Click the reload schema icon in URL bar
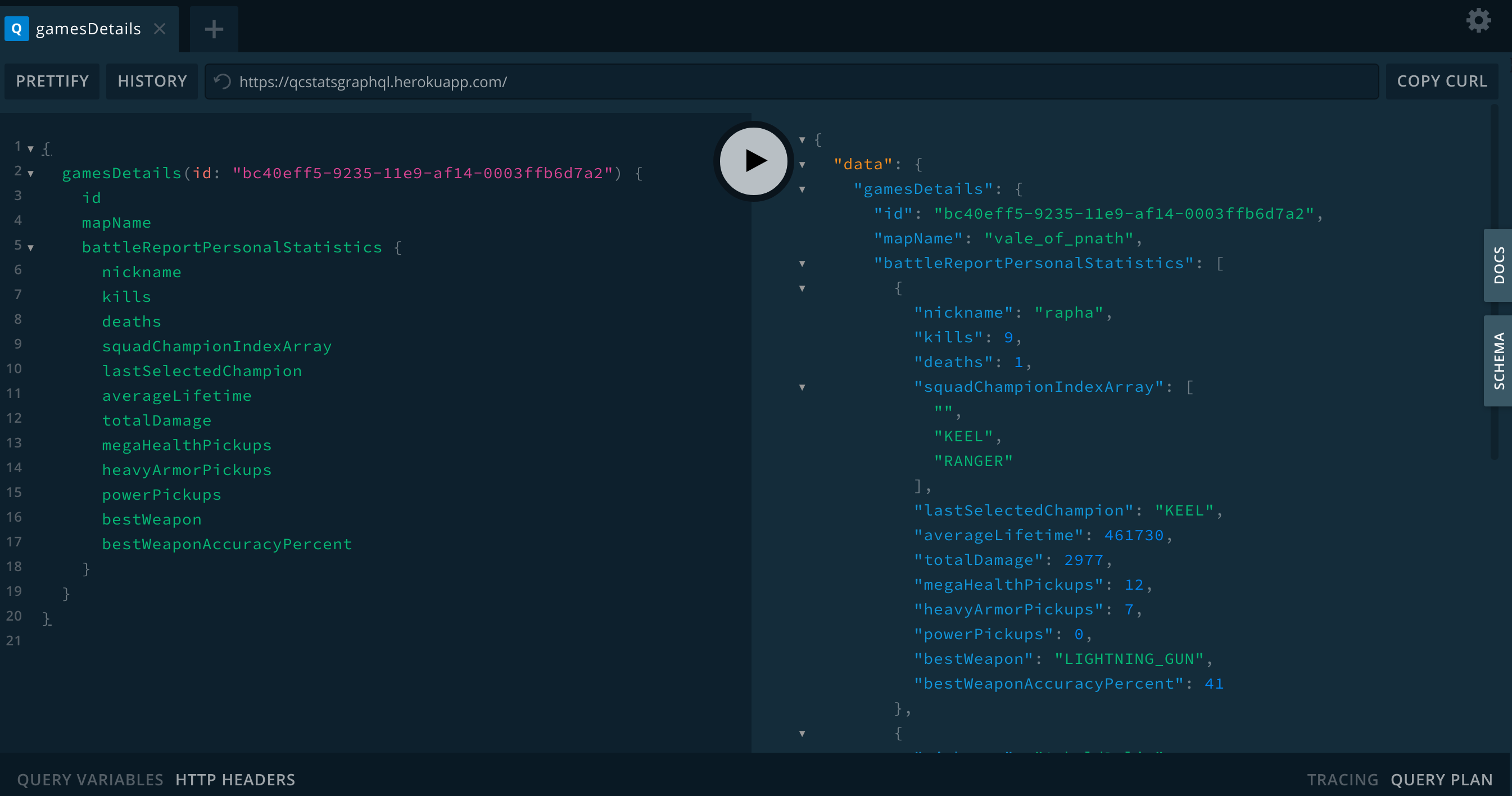The width and height of the screenshot is (1512, 796). [x=222, y=82]
